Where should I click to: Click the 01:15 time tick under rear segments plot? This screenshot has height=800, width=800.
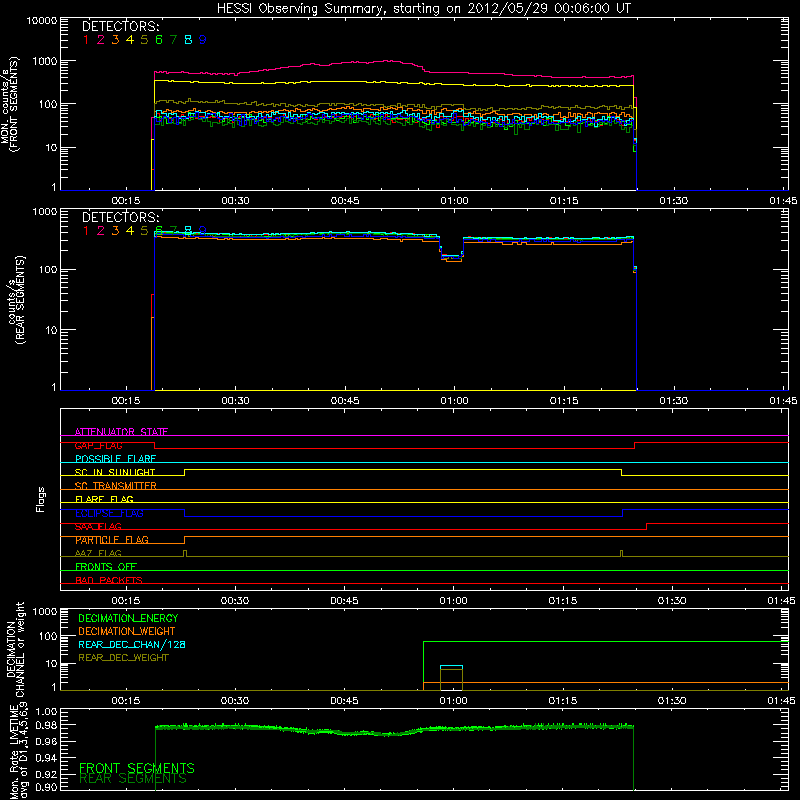click(564, 401)
